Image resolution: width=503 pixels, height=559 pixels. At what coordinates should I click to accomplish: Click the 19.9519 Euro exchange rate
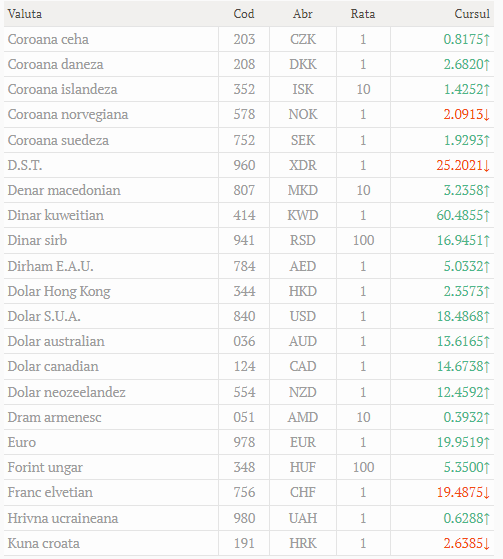(463, 442)
